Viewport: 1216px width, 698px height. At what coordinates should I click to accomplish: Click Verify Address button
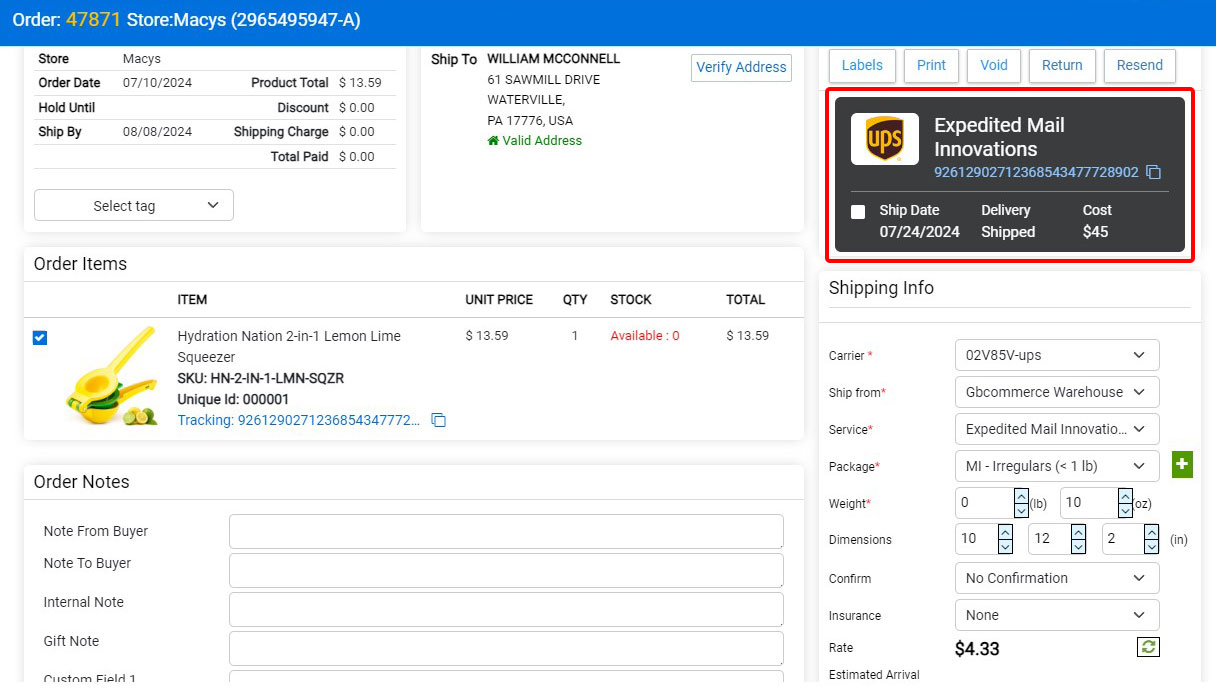[741, 67]
